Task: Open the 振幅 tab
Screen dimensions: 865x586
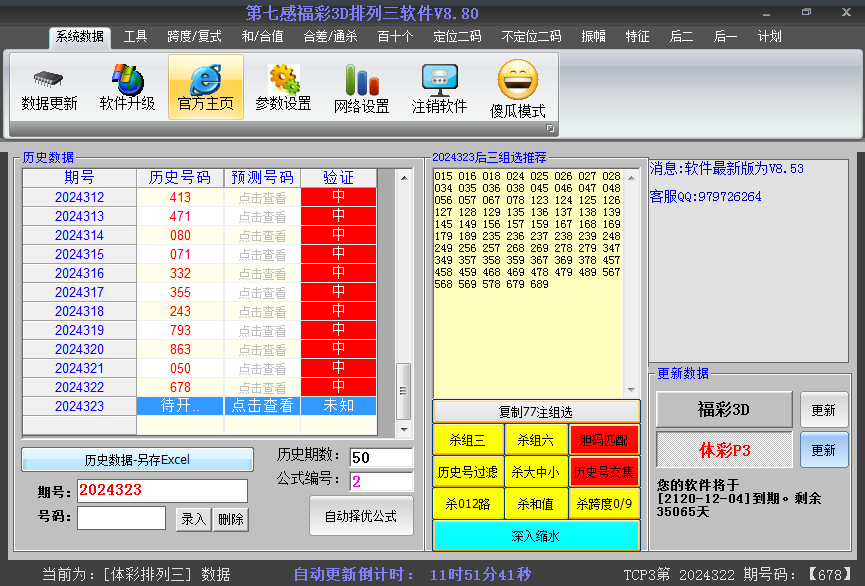Action: (594, 37)
